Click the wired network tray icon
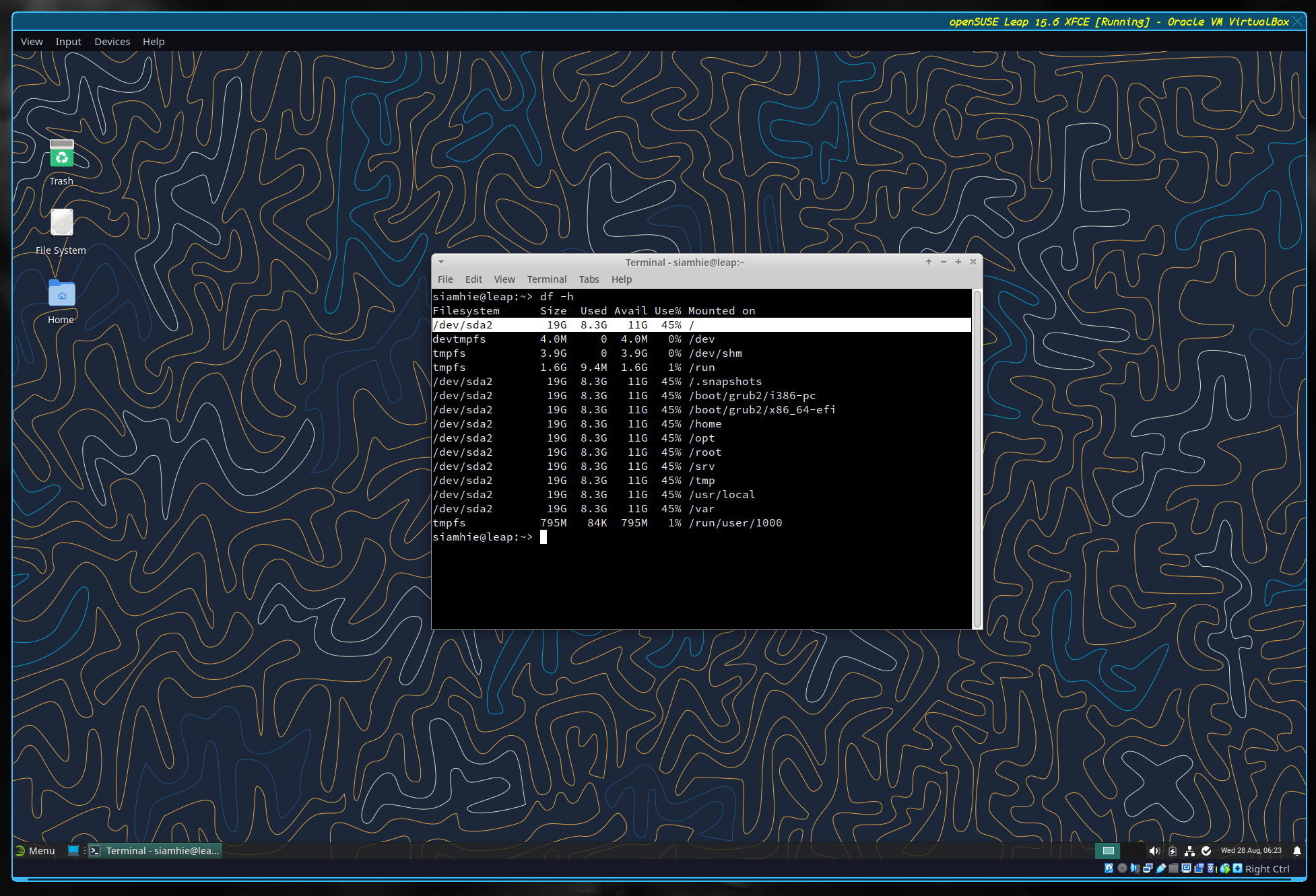The height and width of the screenshot is (896, 1316). 1189,851
